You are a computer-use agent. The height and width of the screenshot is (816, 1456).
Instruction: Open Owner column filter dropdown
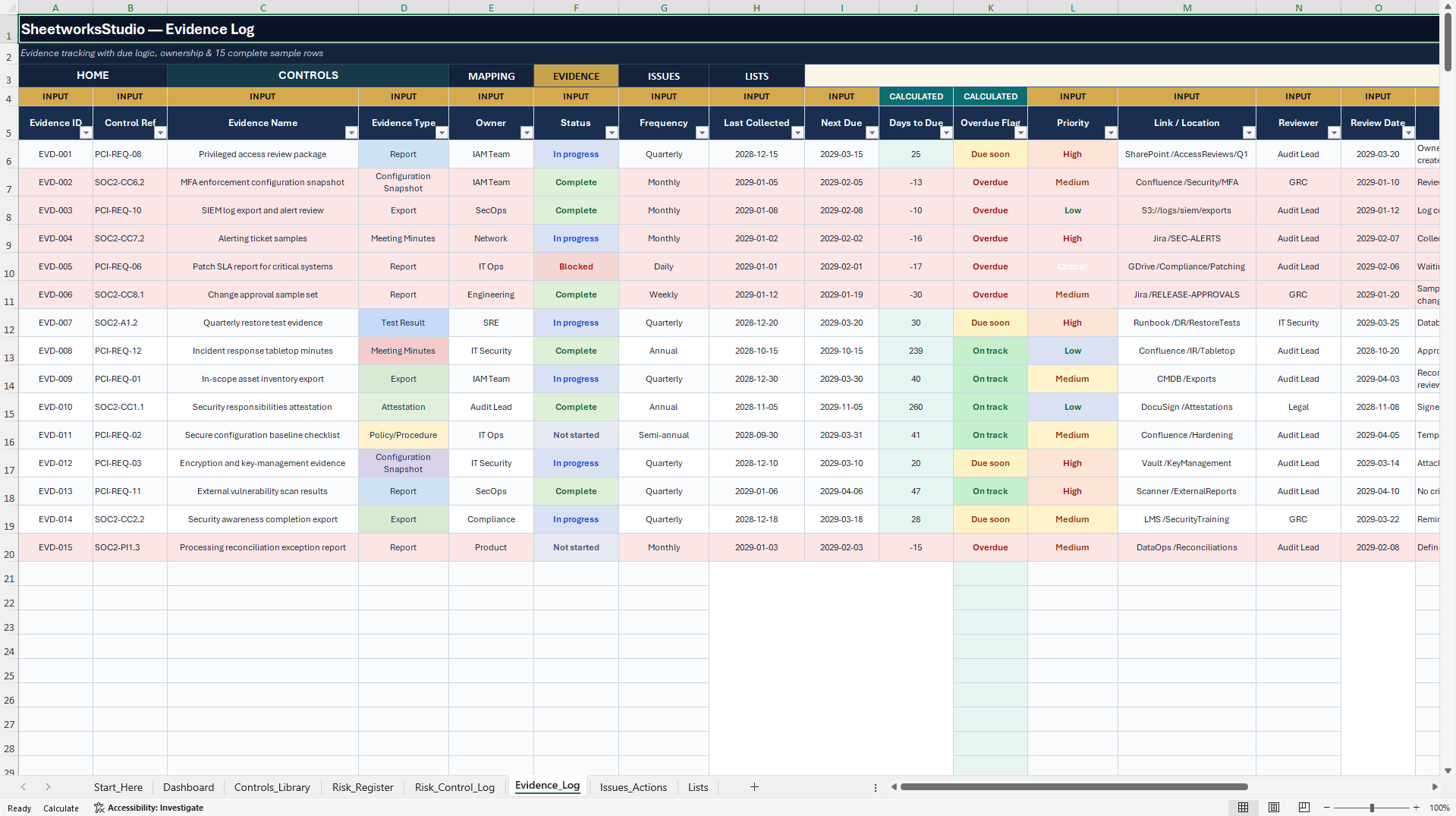(x=527, y=133)
